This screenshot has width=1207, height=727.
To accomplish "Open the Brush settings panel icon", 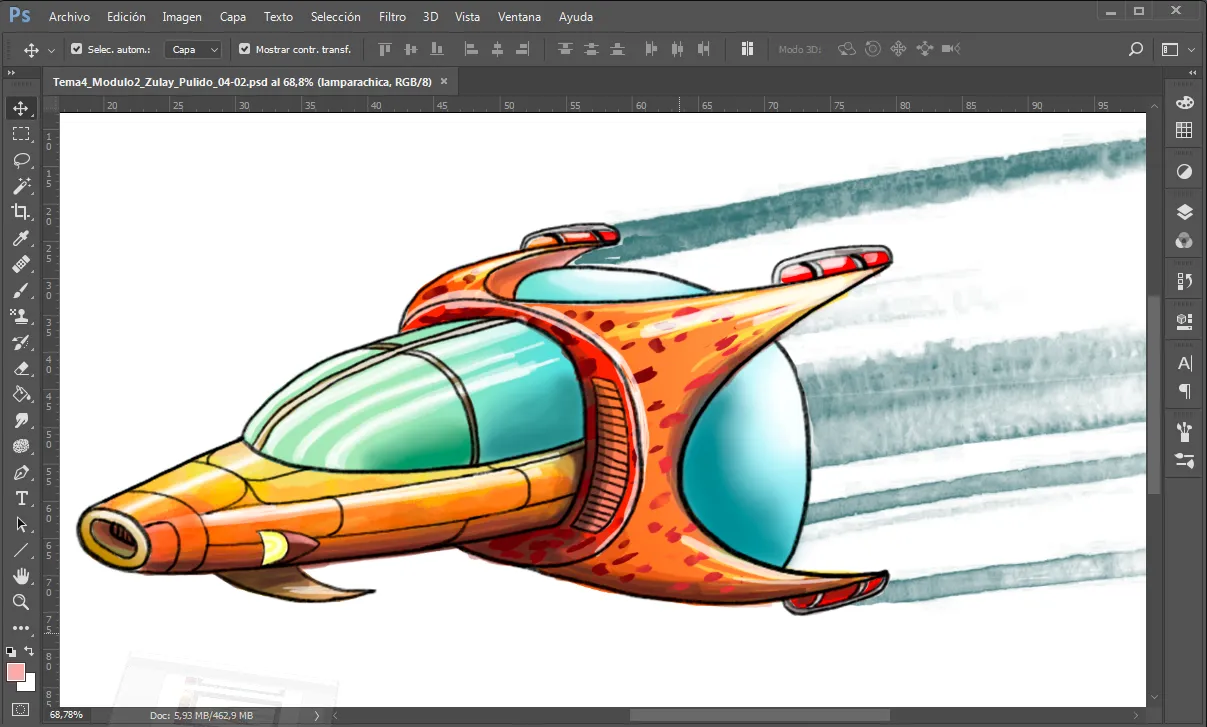I will pyautogui.click(x=1184, y=460).
